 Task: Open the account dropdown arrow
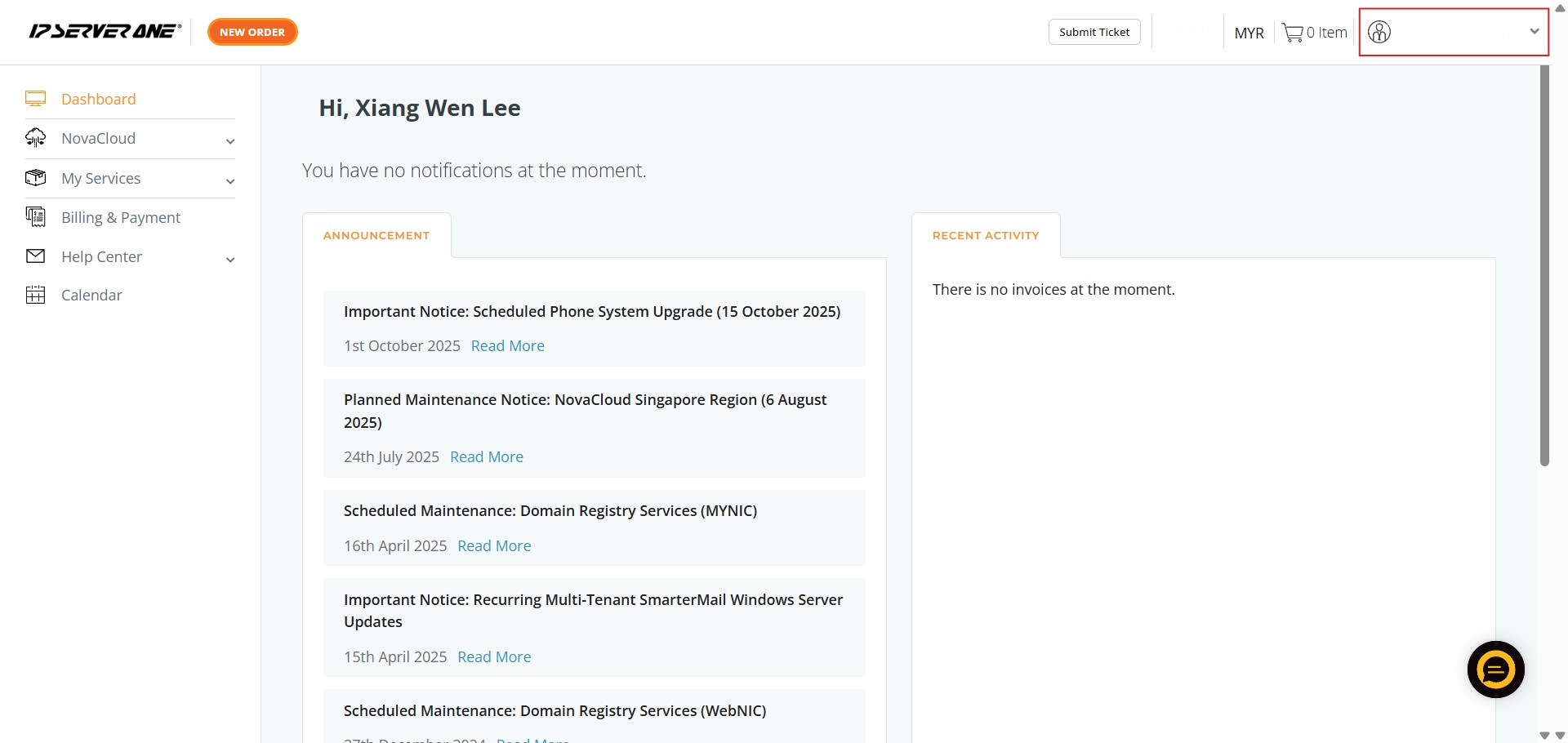[1534, 32]
